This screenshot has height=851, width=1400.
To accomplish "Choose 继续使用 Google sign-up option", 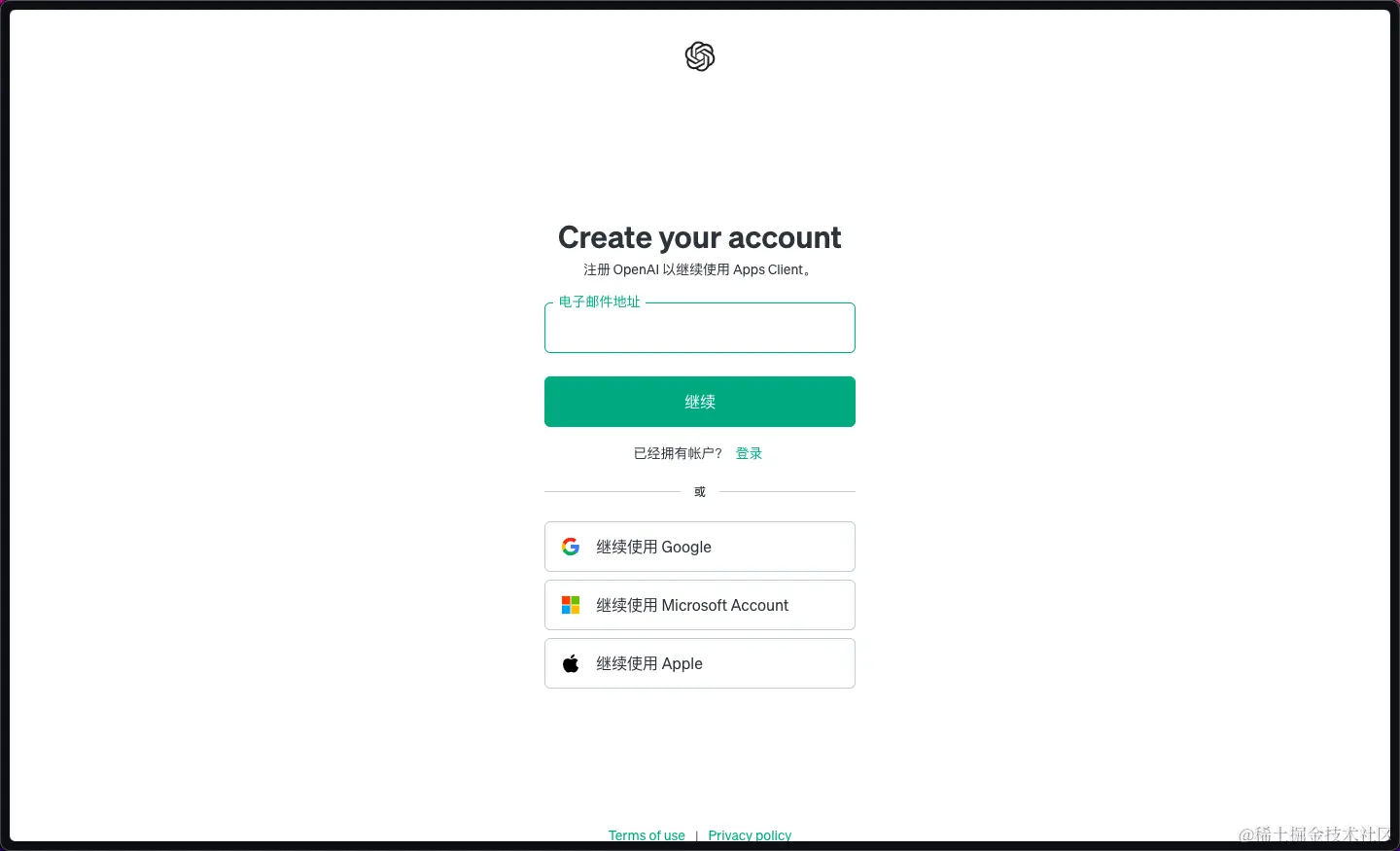I will pyautogui.click(x=700, y=547).
